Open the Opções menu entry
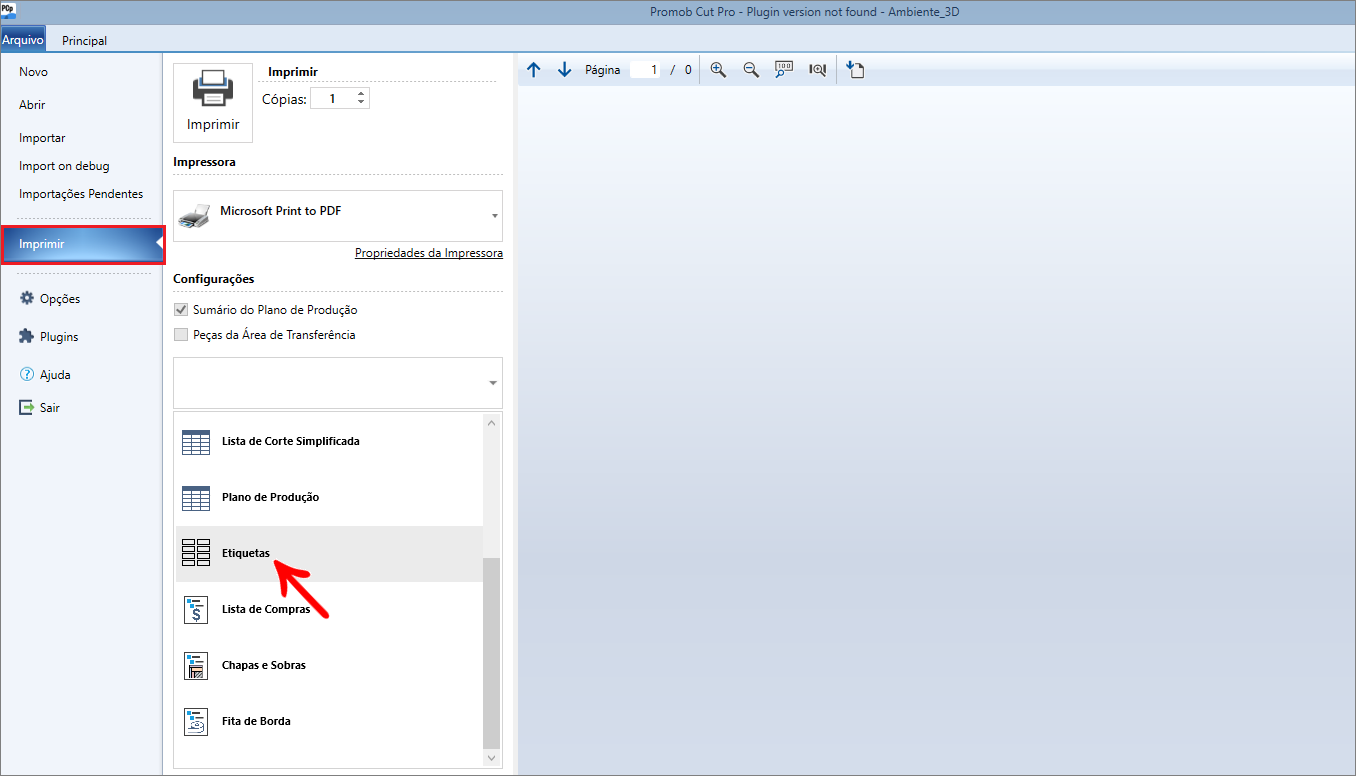This screenshot has height=776, width=1356. [60, 299]
